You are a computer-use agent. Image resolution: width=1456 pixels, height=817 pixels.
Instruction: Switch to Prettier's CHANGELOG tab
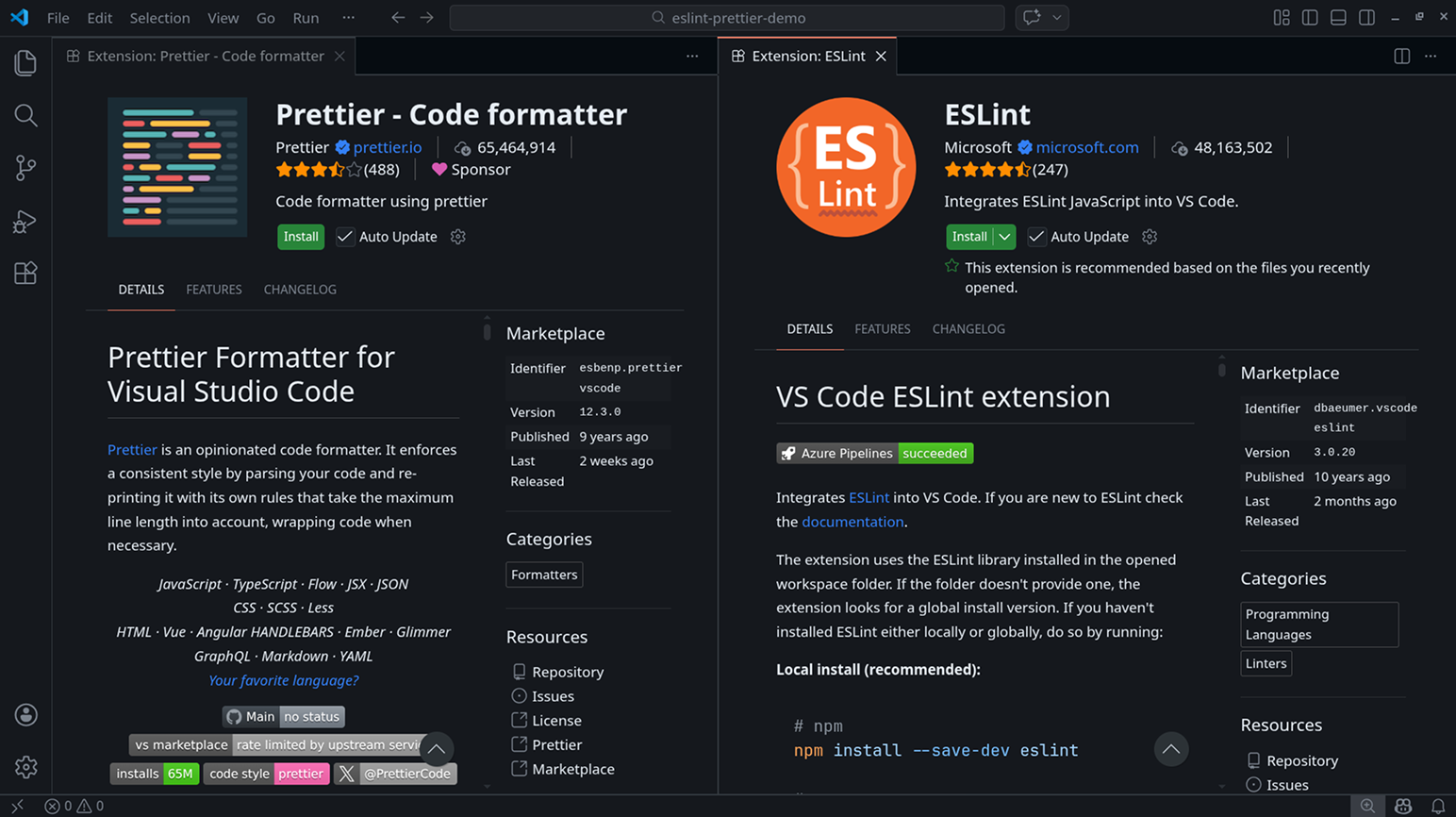tap(300, 290)
